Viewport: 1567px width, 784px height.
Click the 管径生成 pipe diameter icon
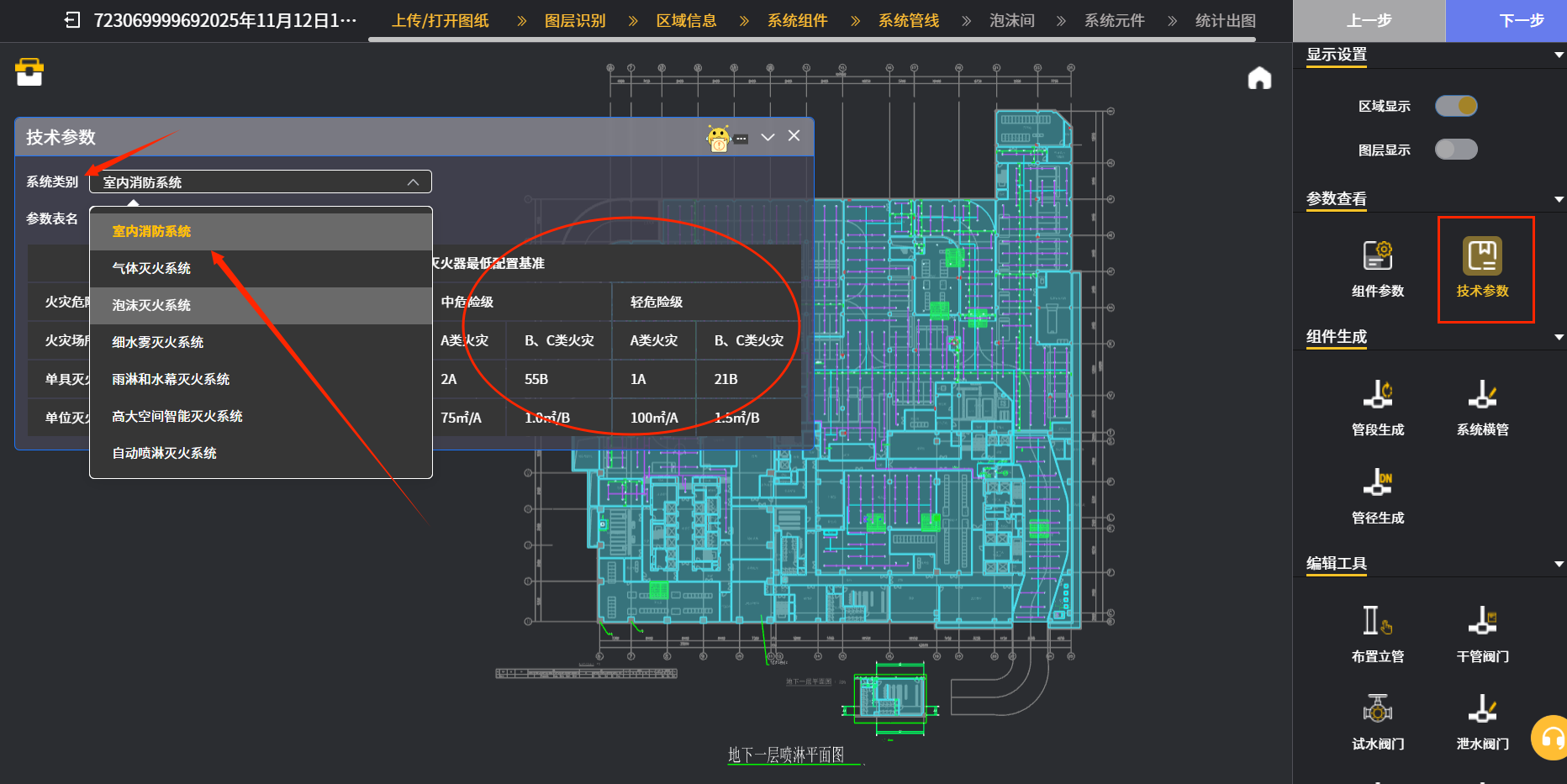pyautogui.click(x=1377, y=483)
